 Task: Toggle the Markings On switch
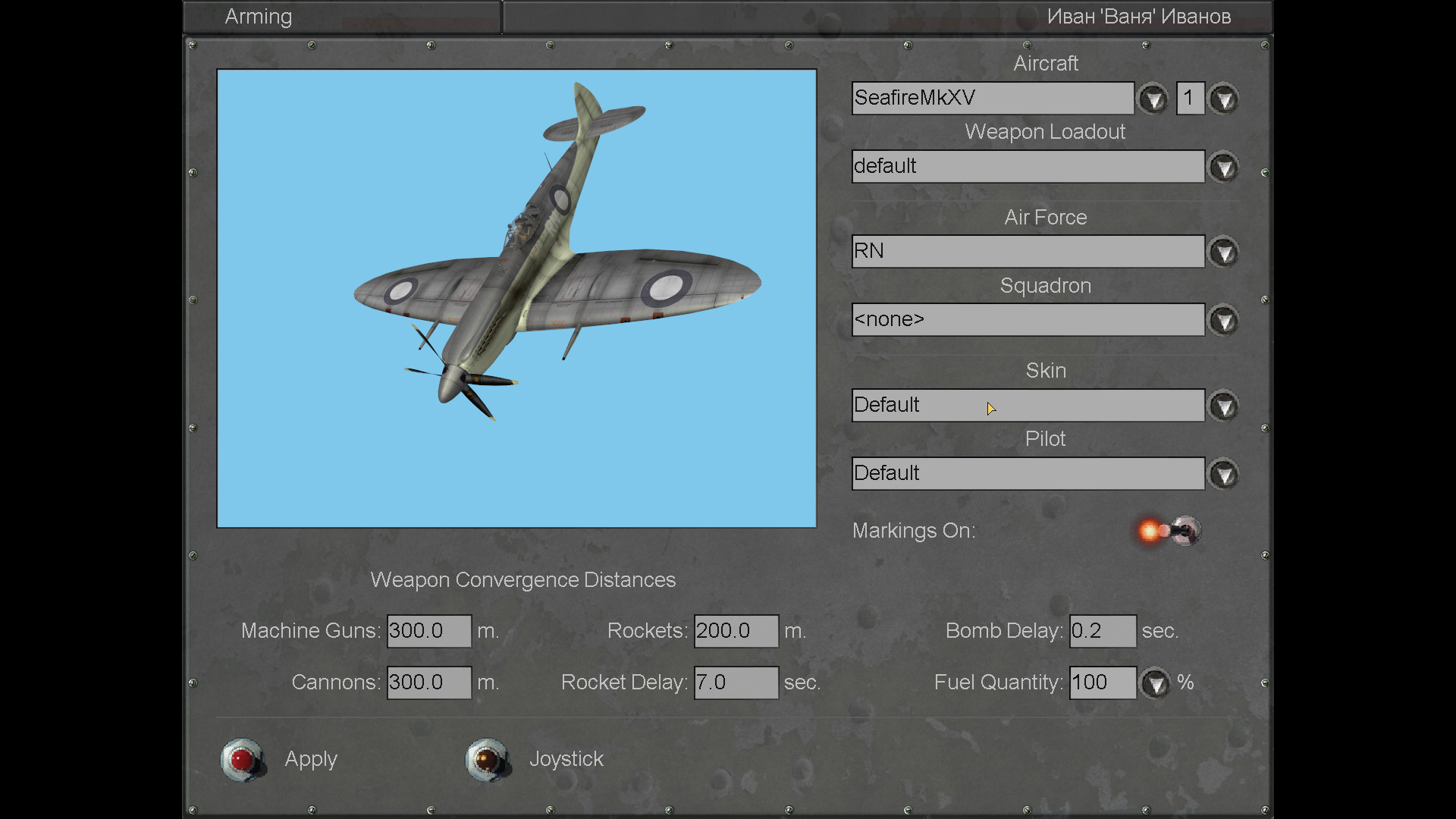click(x=1172, y=531)
